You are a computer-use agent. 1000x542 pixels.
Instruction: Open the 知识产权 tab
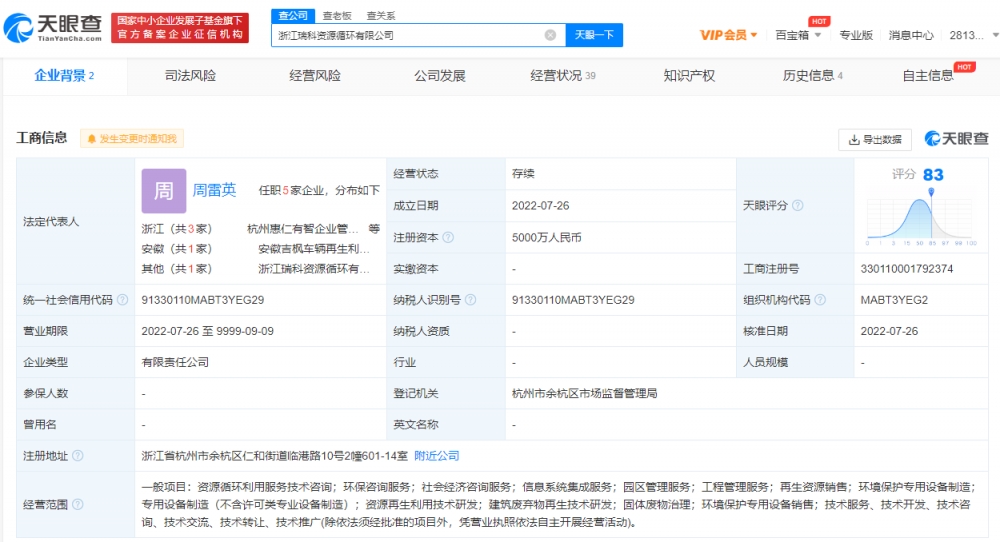[689, 76]
